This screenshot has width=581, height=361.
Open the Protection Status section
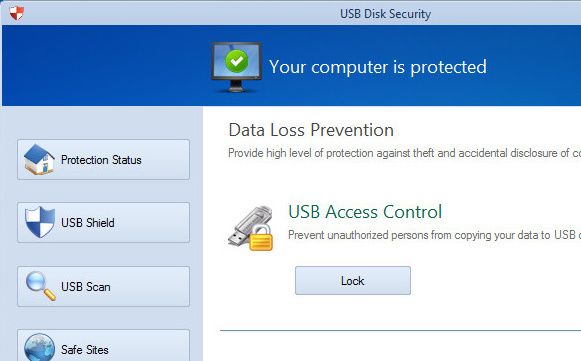(x=103, y=160)
